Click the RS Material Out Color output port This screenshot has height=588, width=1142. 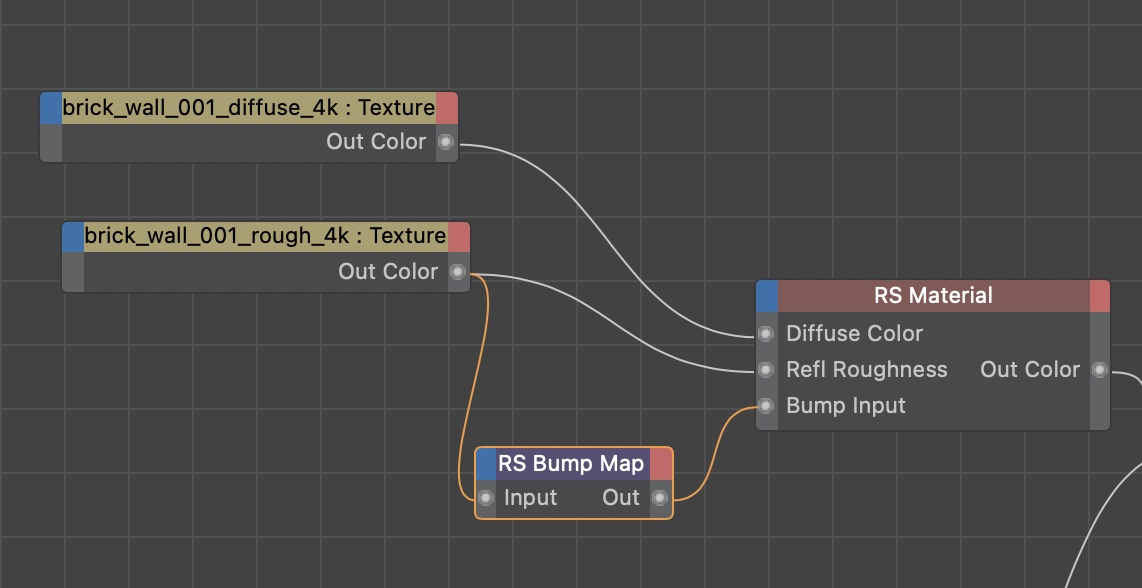[x=1100, y=370]
